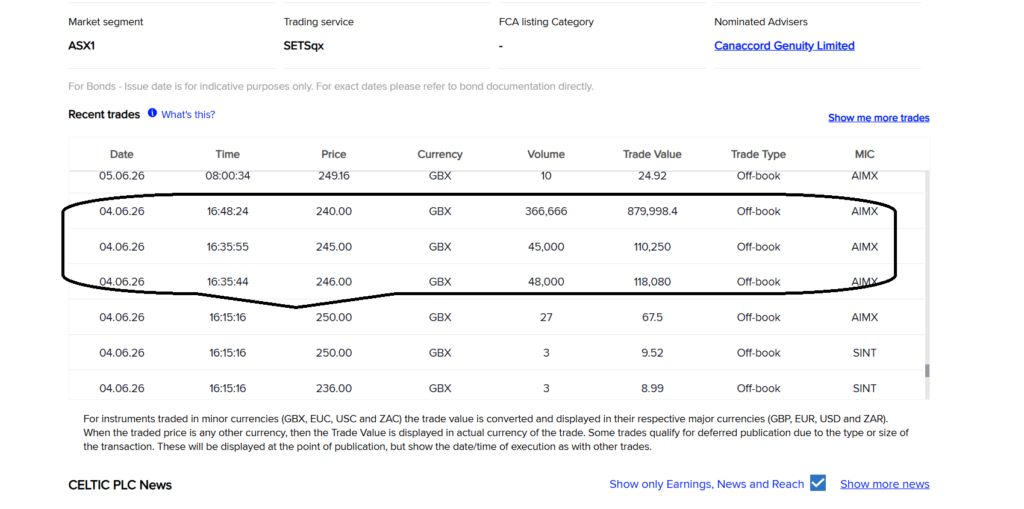The width and height of the screenshot is (1024, 509).
Task: Click the Volume column header
Action: 546,154
